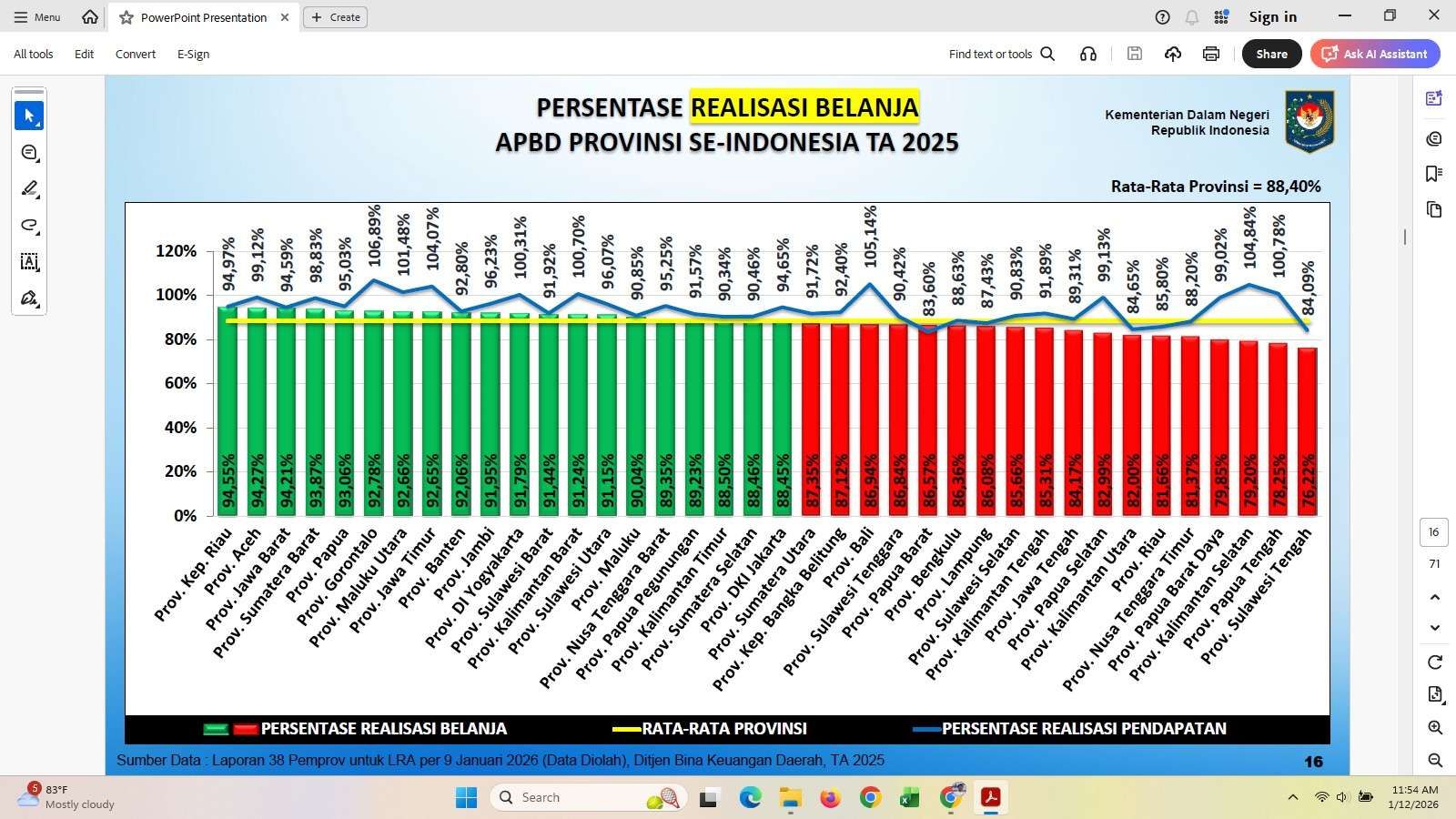
Task: Open the E-Sign menu
Action: click(193, 54)
